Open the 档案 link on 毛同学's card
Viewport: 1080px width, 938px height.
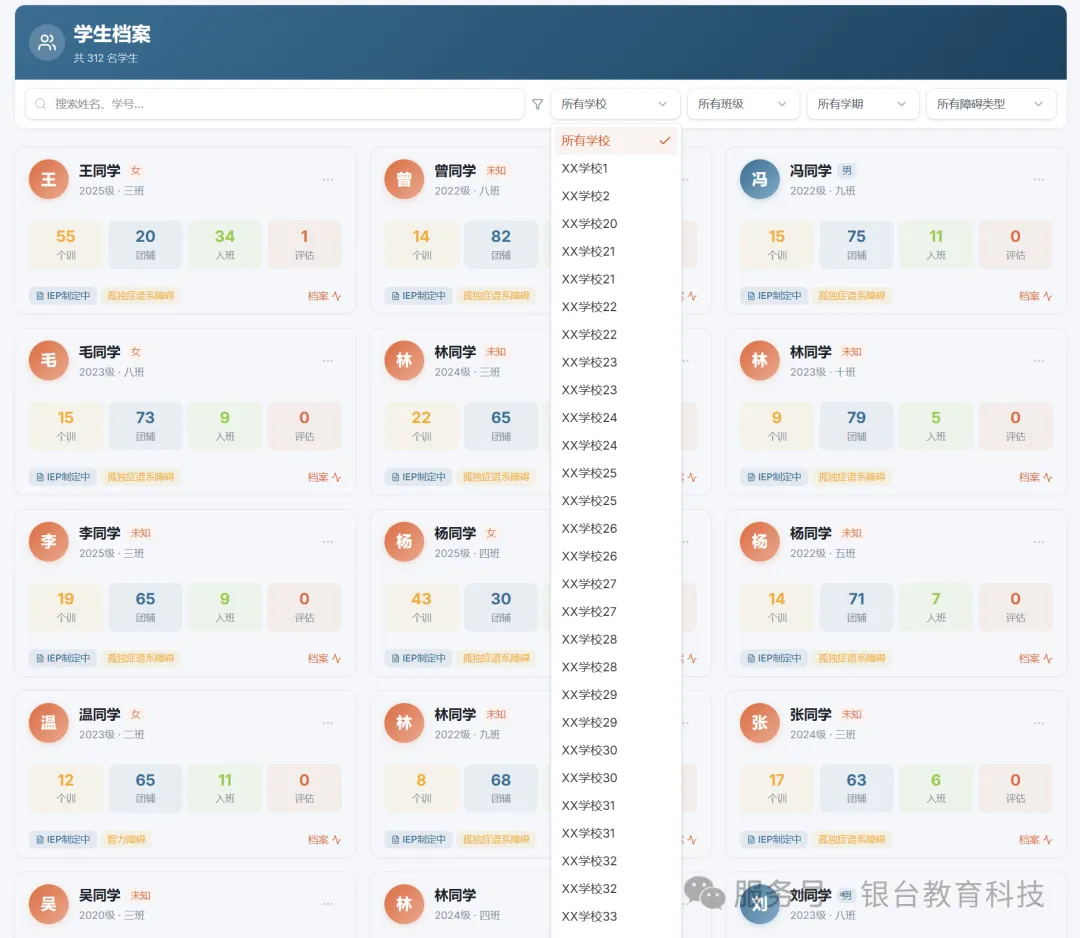pos(324,477)
